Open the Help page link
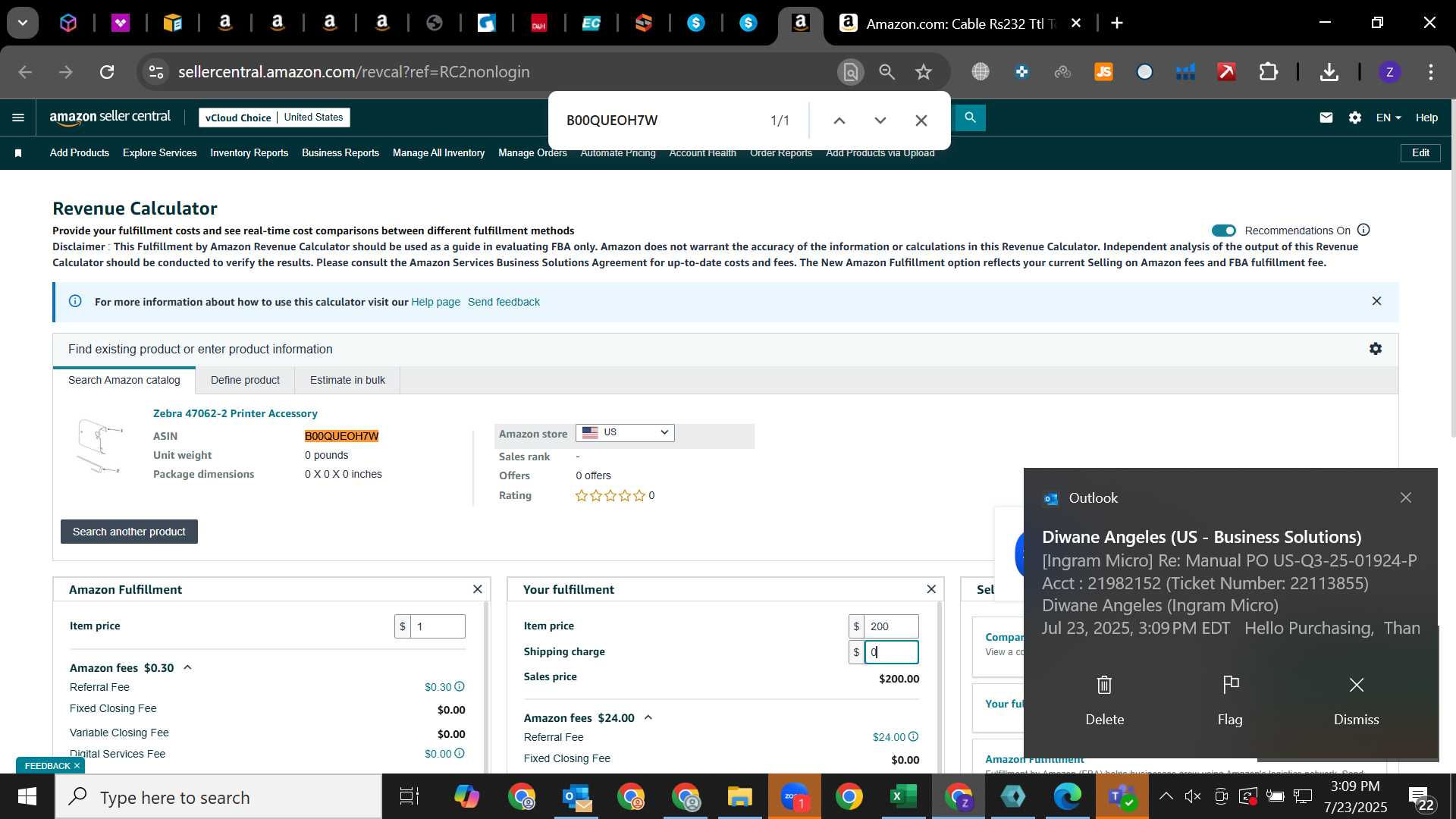1456x819 pixels. (x=435, y=302)
